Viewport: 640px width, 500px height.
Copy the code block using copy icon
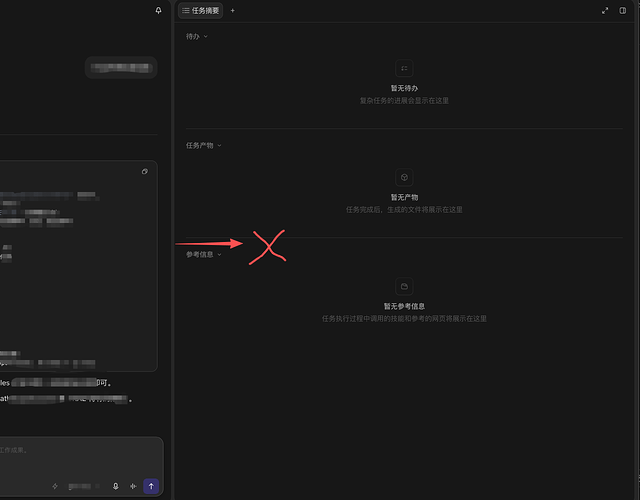[x=144, y=171]
